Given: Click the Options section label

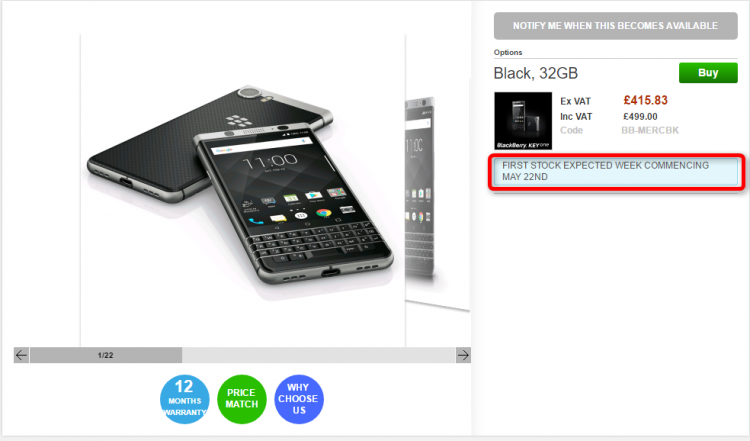Looking at the screenshot, I should (x=508, y=52).
